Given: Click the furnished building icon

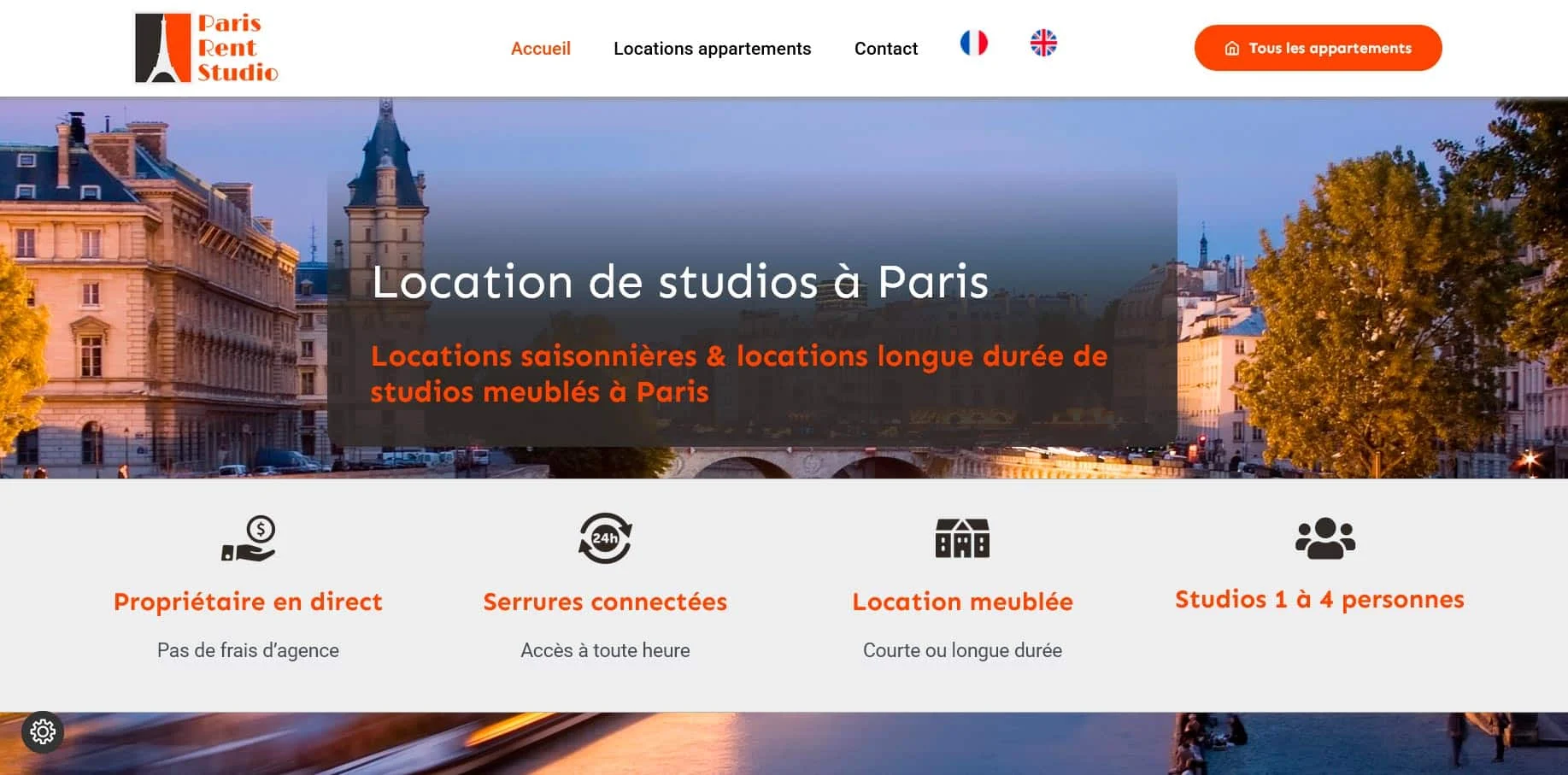Looking at the screenshot, I should tap(962, 538).
